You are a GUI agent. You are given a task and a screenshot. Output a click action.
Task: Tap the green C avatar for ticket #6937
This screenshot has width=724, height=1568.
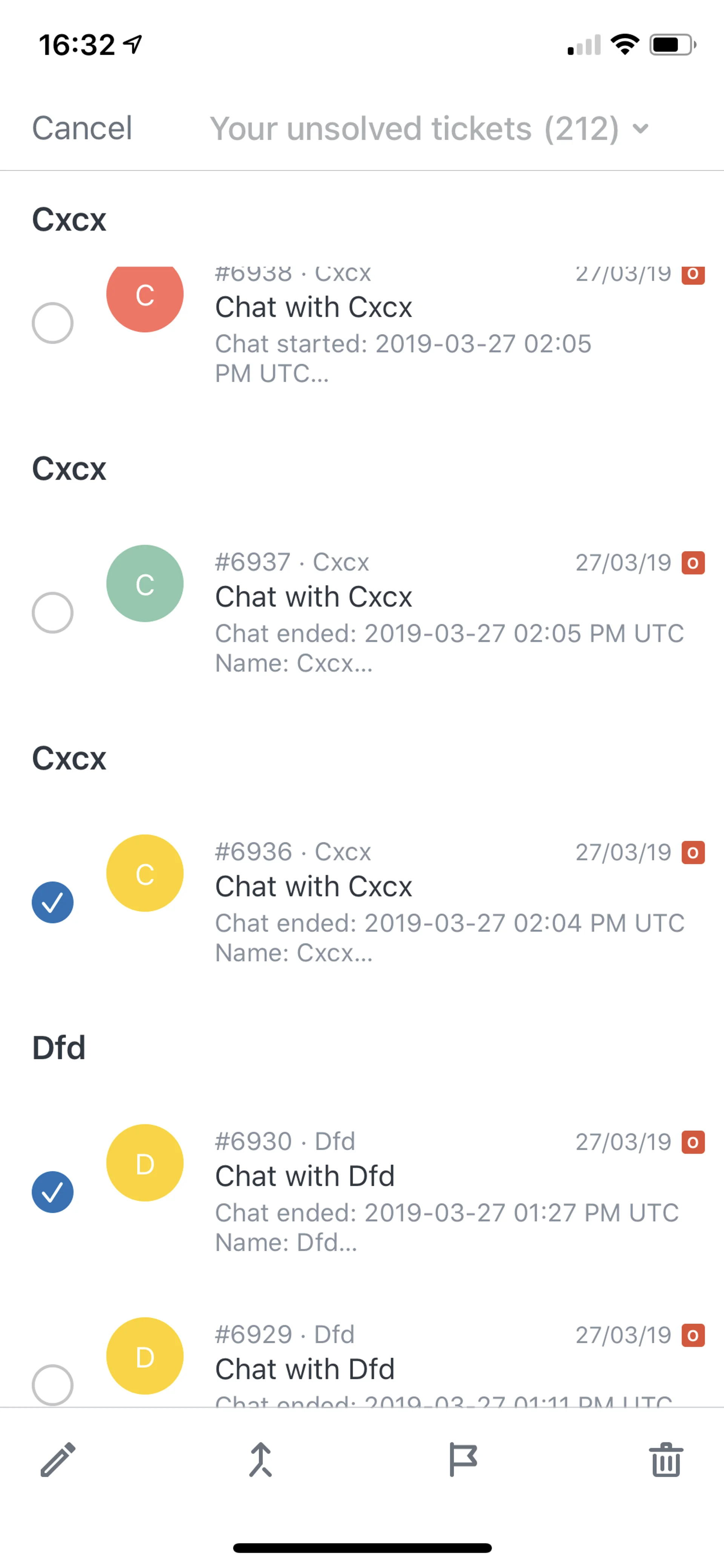145,583
